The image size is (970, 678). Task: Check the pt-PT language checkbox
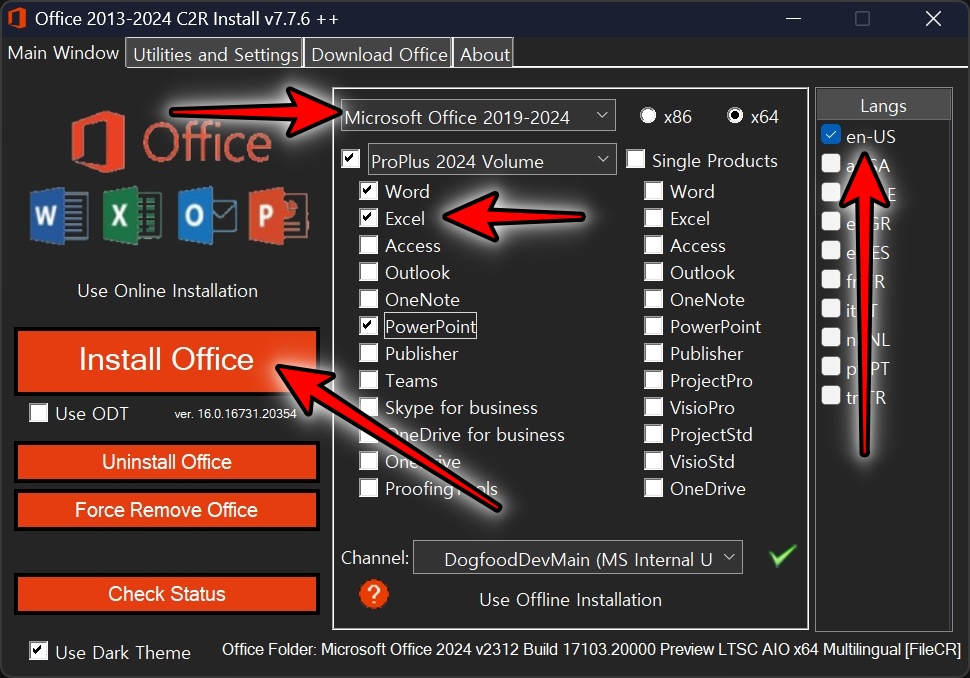(831, 366)
